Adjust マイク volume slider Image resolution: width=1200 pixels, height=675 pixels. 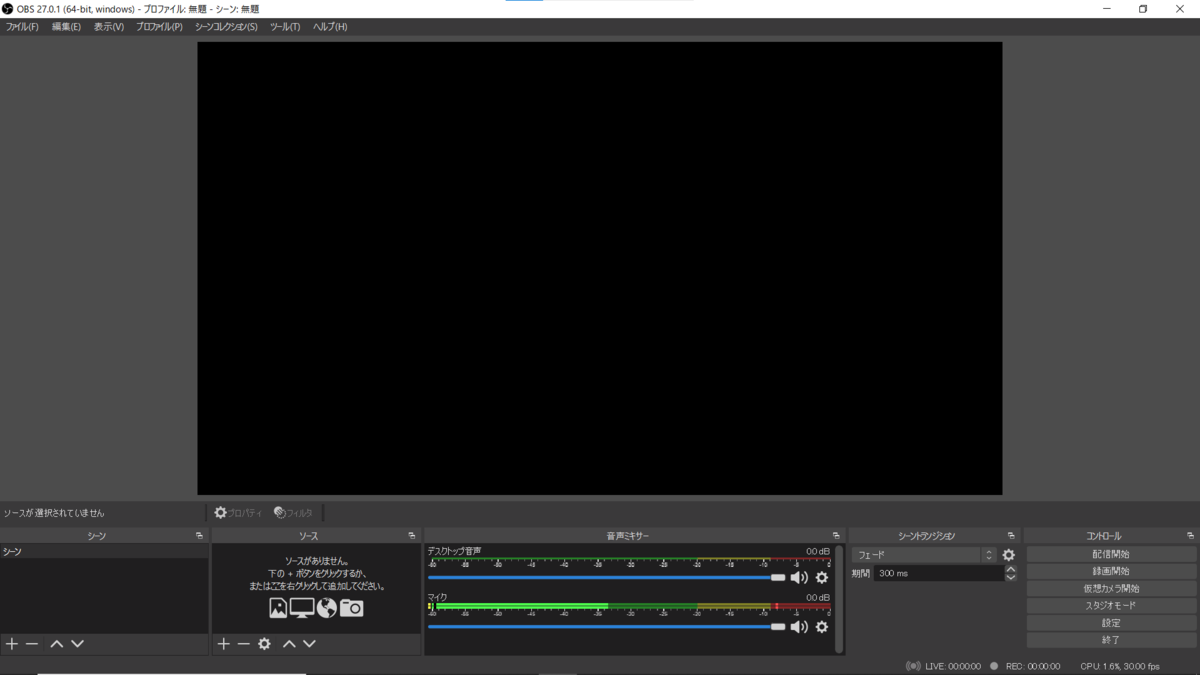point(607,627)
